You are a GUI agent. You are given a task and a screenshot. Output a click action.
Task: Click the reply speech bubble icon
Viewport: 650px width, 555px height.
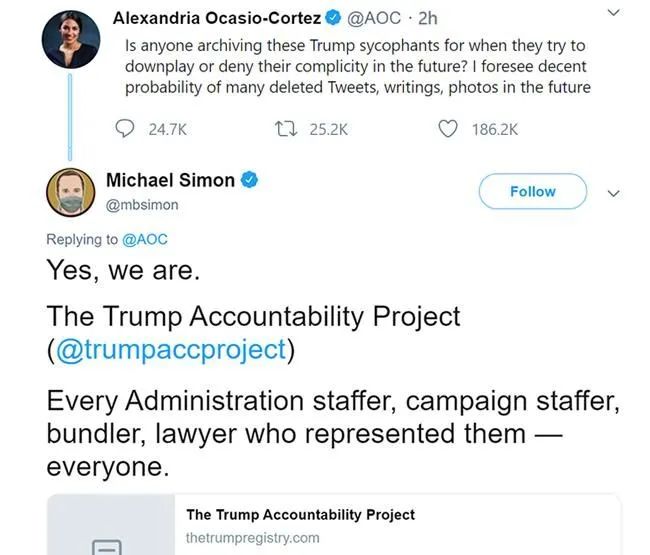tap(126, 129)
